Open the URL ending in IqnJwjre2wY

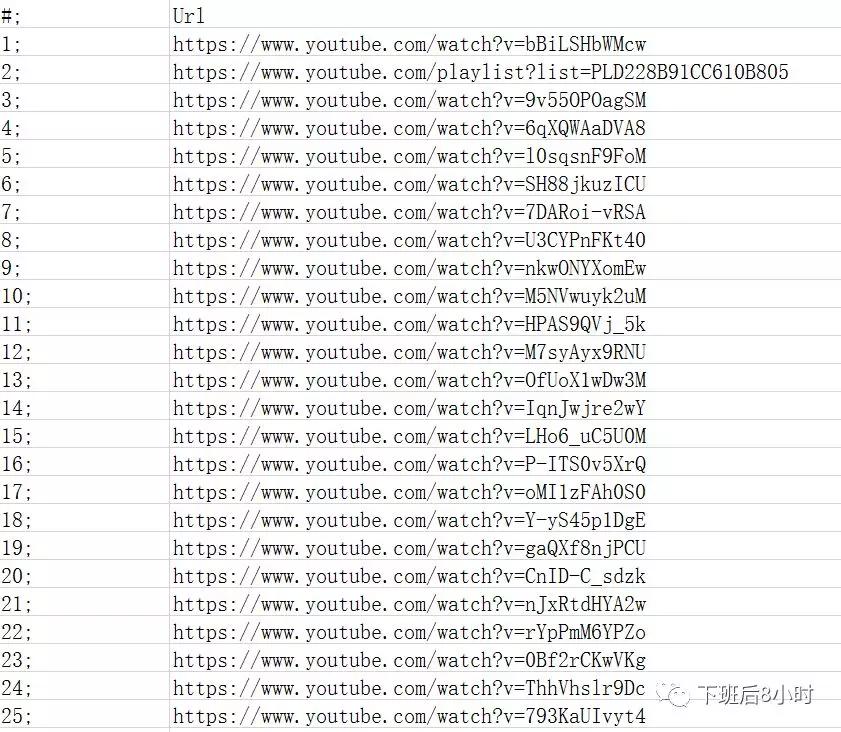coord(409,409)
